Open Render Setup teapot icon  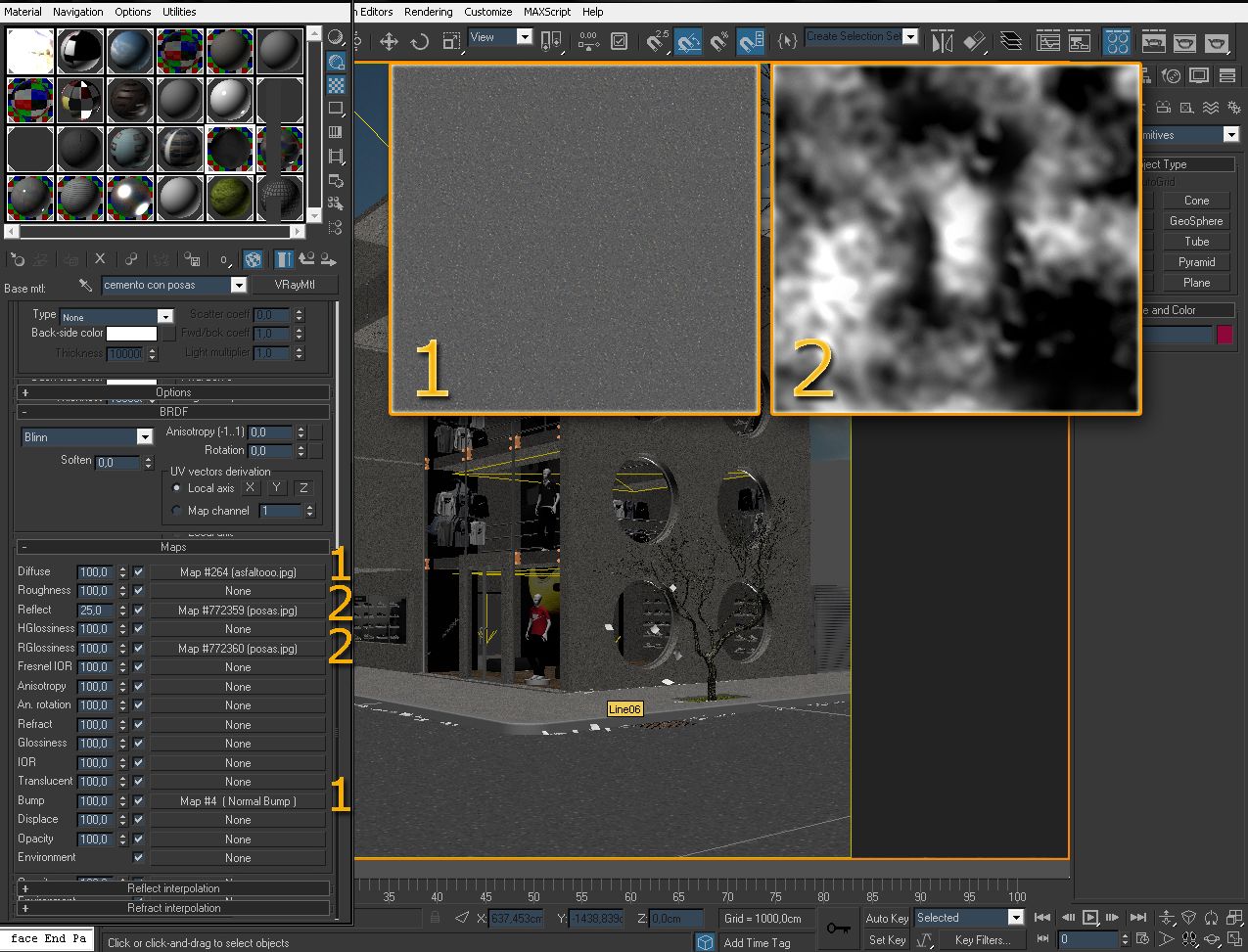[x=1154, y=41]
